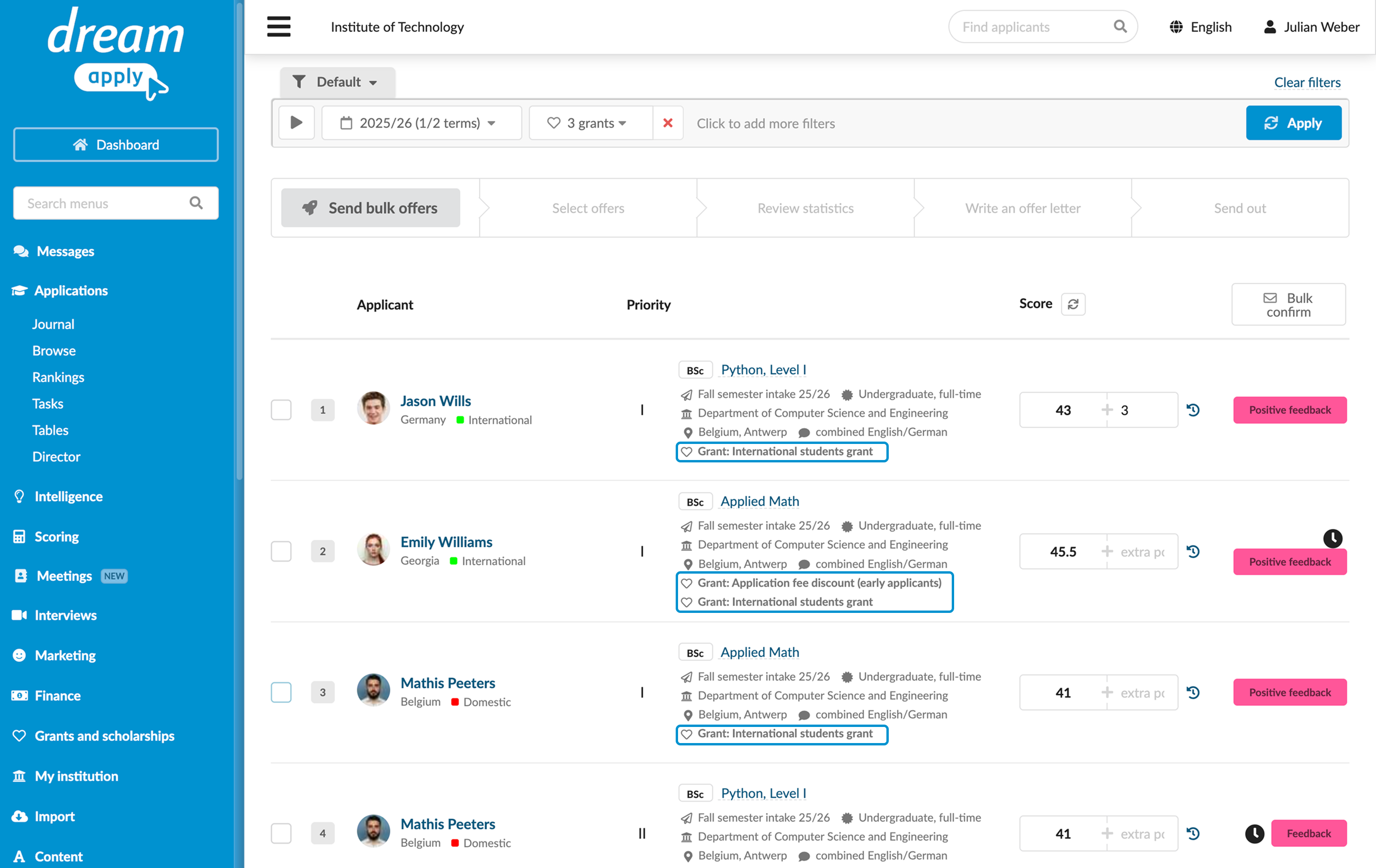Viewport: 1376px width, 868px height.
Task: Open the Rankings submenu item
Action: point(58,378)
